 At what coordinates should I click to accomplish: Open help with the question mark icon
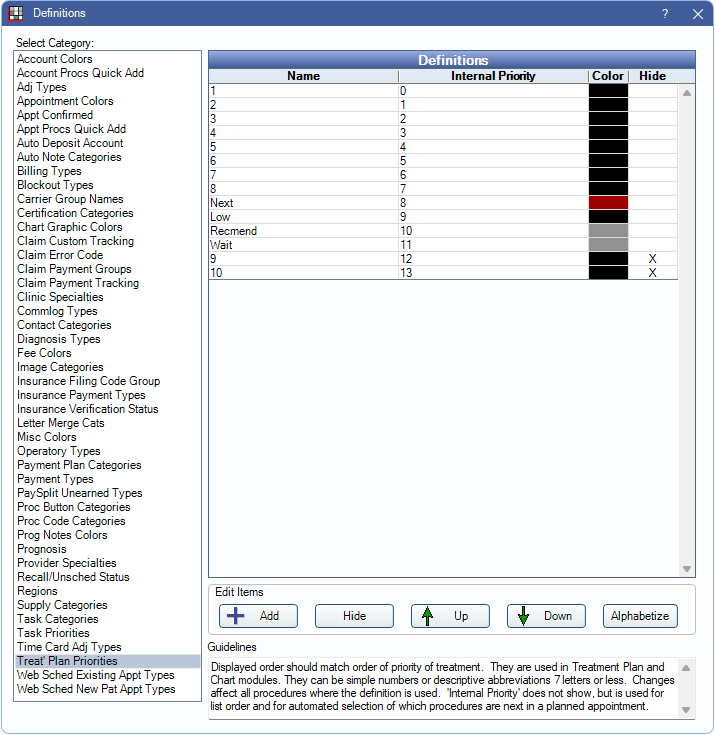665,14
